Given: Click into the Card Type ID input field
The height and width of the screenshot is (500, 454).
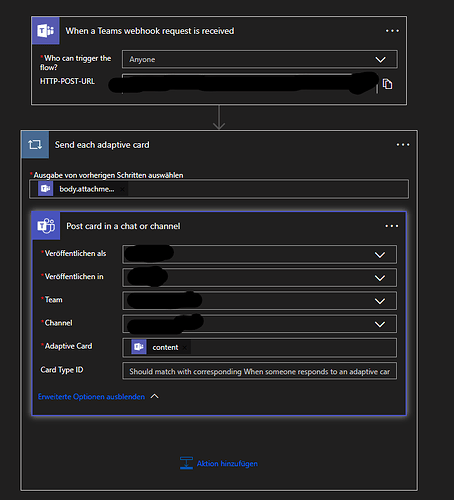Looking at the screenshot, I should click(260, 371).
